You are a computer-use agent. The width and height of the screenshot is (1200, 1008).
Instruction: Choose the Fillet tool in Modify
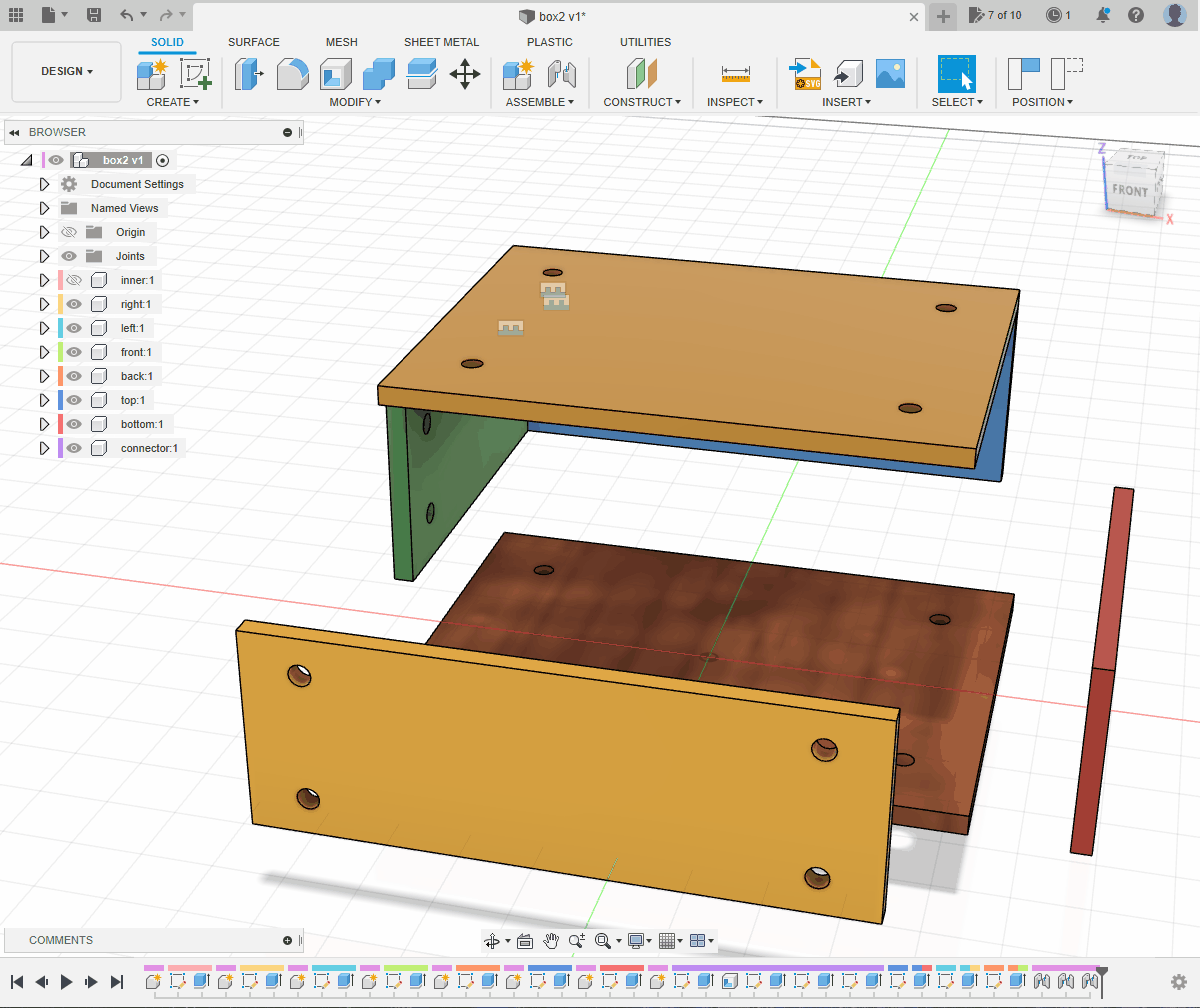coord(292,74)
